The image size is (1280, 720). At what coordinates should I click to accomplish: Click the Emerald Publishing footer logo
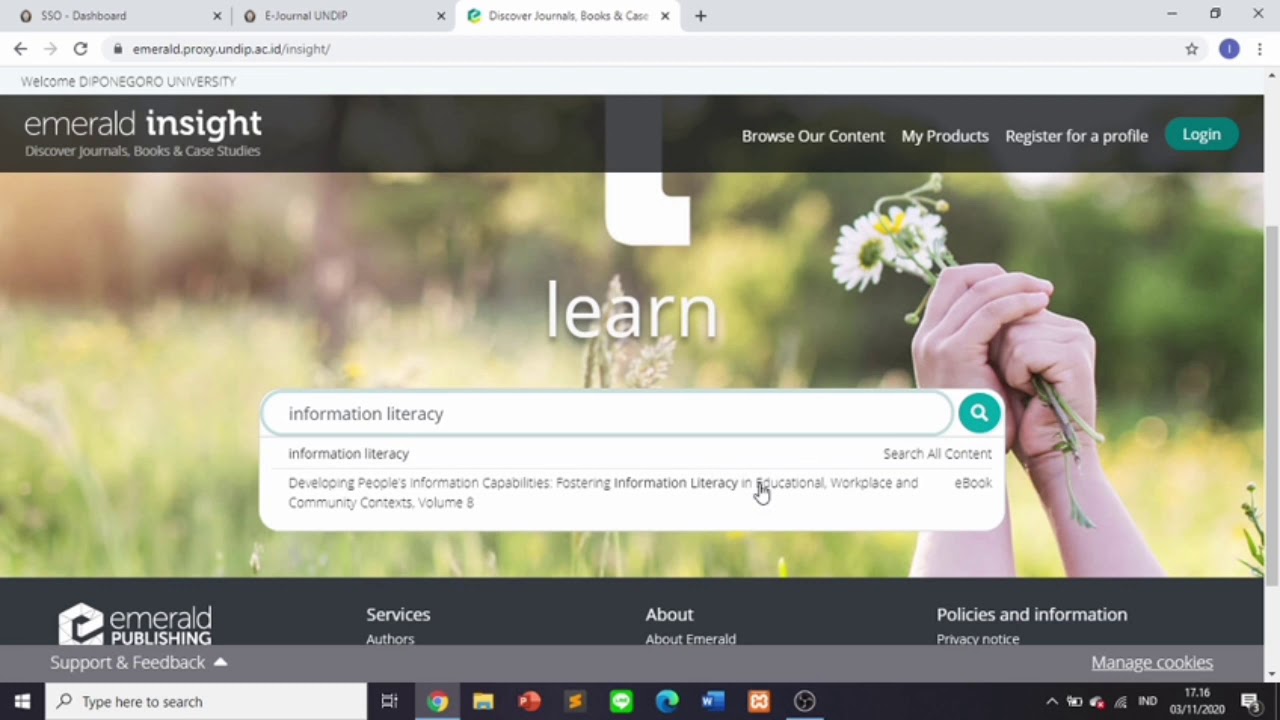point(134,623)
